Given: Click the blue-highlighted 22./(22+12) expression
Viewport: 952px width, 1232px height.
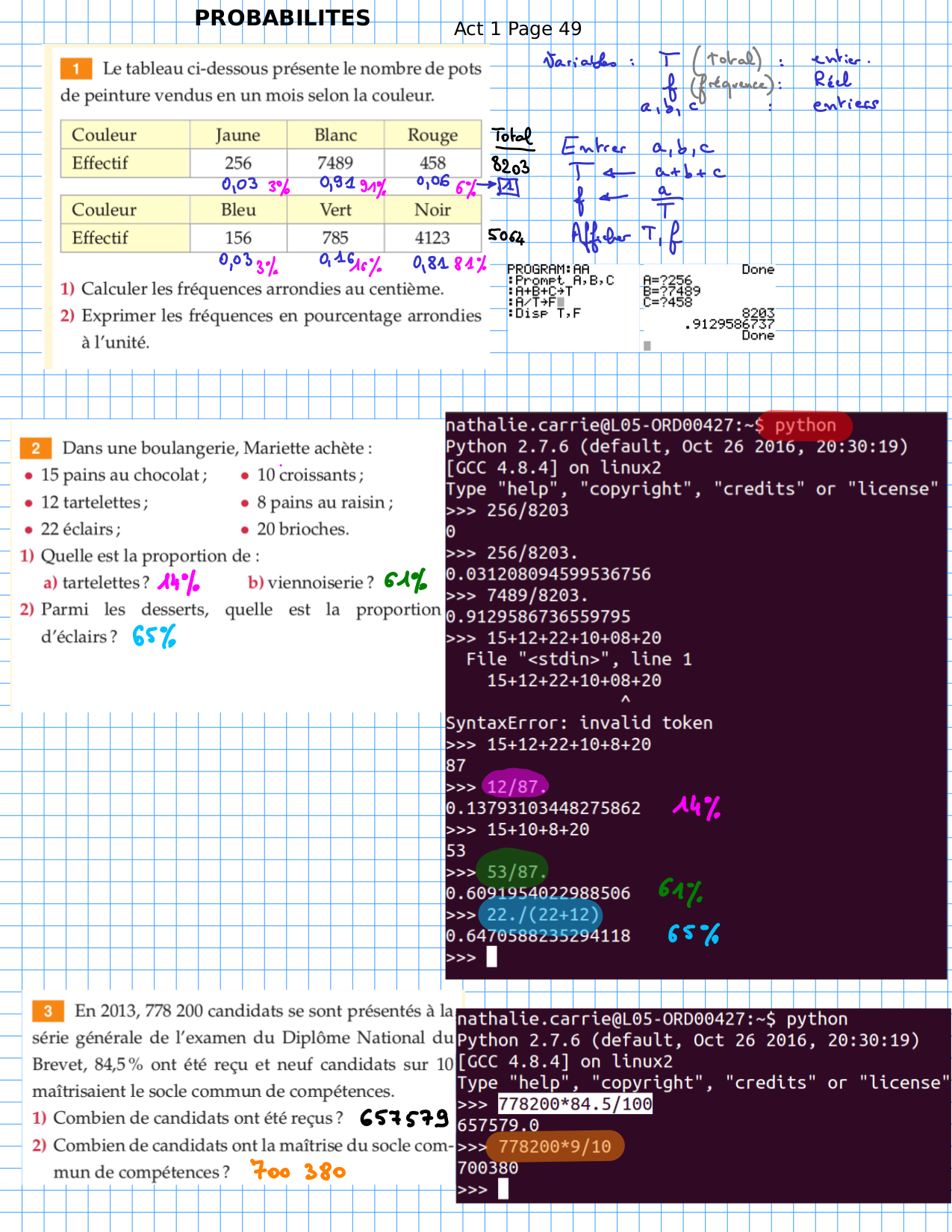Looking at the screenshot, I should coord(542,915).
